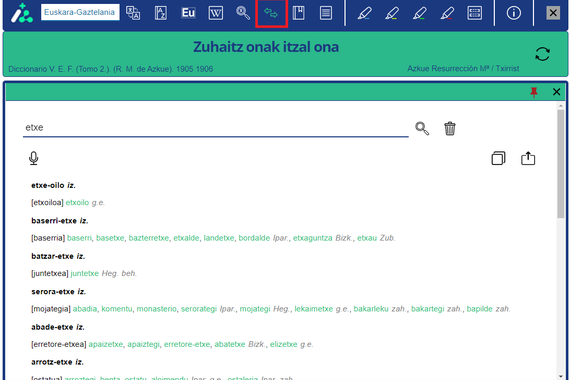
Task: Open the Euskara-Gaztelania language selector
Action: tap(80, 12)
